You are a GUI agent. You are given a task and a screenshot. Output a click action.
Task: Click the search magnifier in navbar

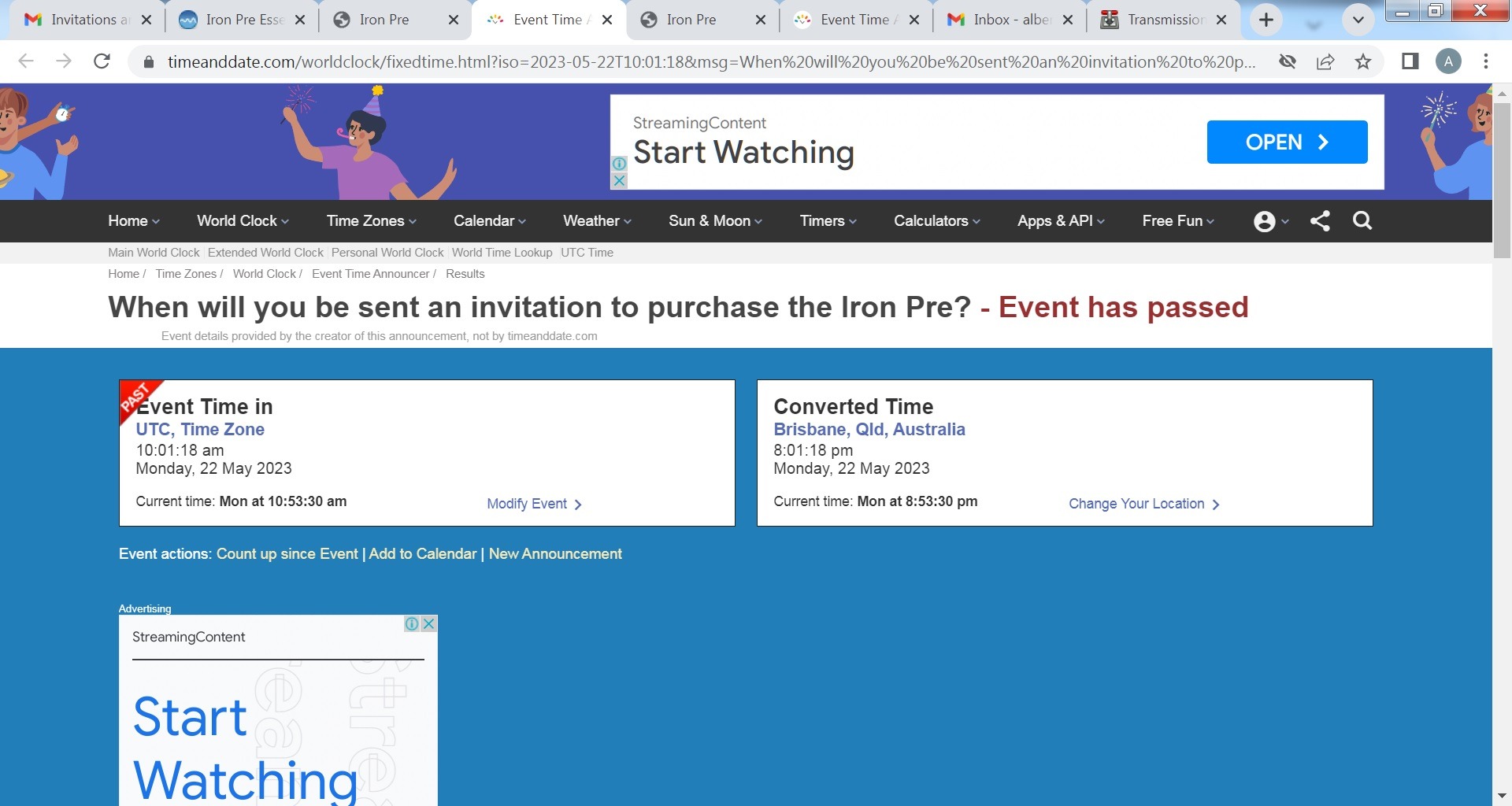(1362, 221)
